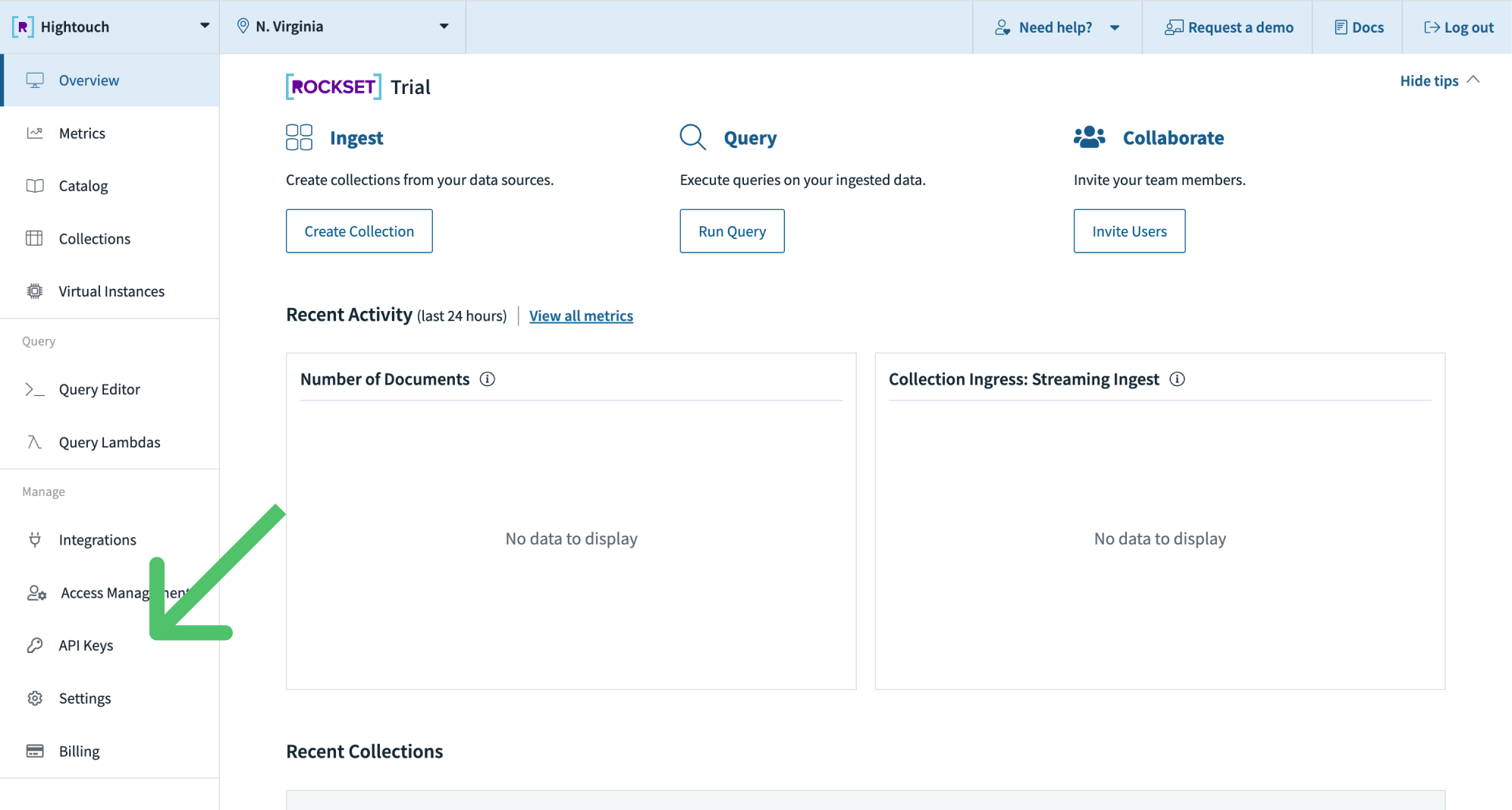
Task: Click the API Keys key icon
Action: pos(35,645)
